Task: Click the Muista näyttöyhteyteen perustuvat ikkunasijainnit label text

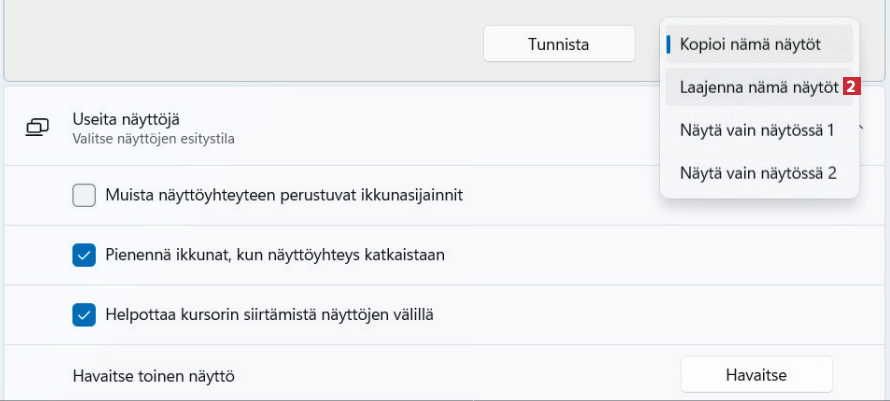Action: (x=283, y=195)
